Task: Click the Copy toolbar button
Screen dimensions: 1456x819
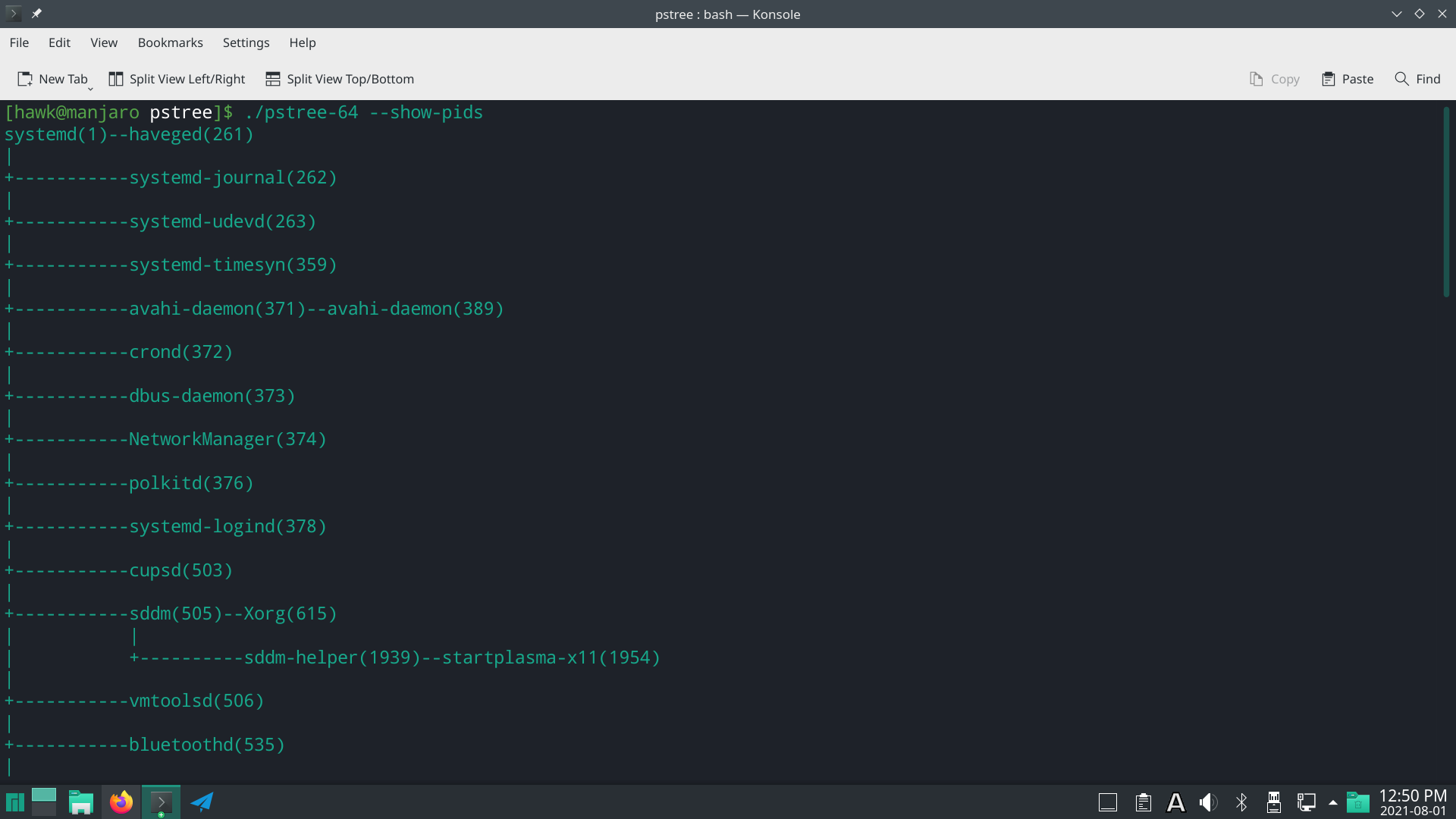Action: [x=1275, y=79]
